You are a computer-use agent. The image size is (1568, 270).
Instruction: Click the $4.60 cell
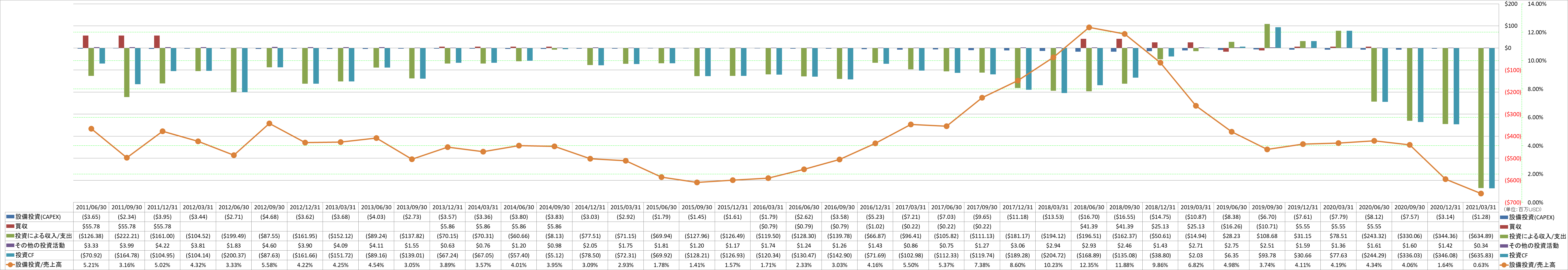coord(269,246)
